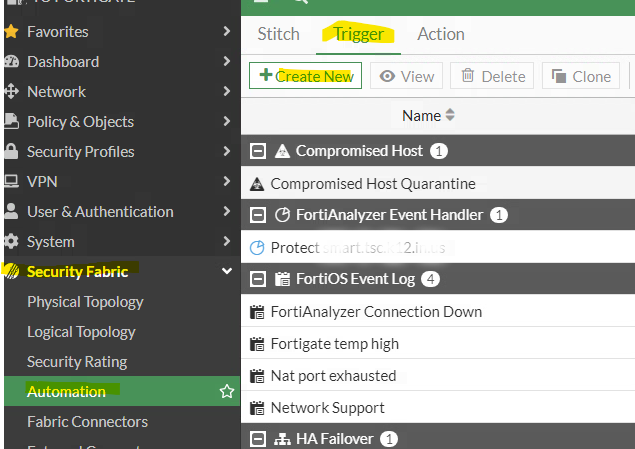This screenshot has height=449, width=635.
Task: Click the View button
Action: coord(406,75)
